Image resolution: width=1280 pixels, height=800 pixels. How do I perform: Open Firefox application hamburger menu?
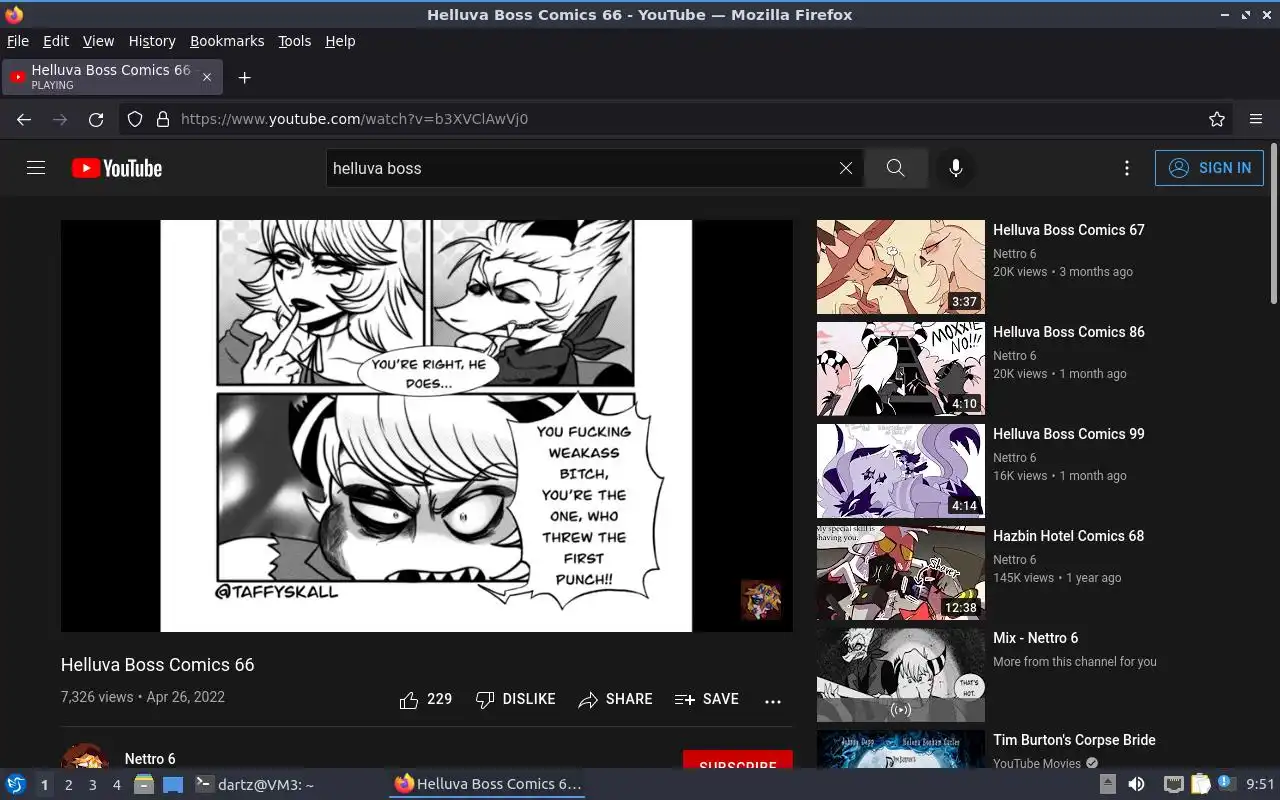1256,119
